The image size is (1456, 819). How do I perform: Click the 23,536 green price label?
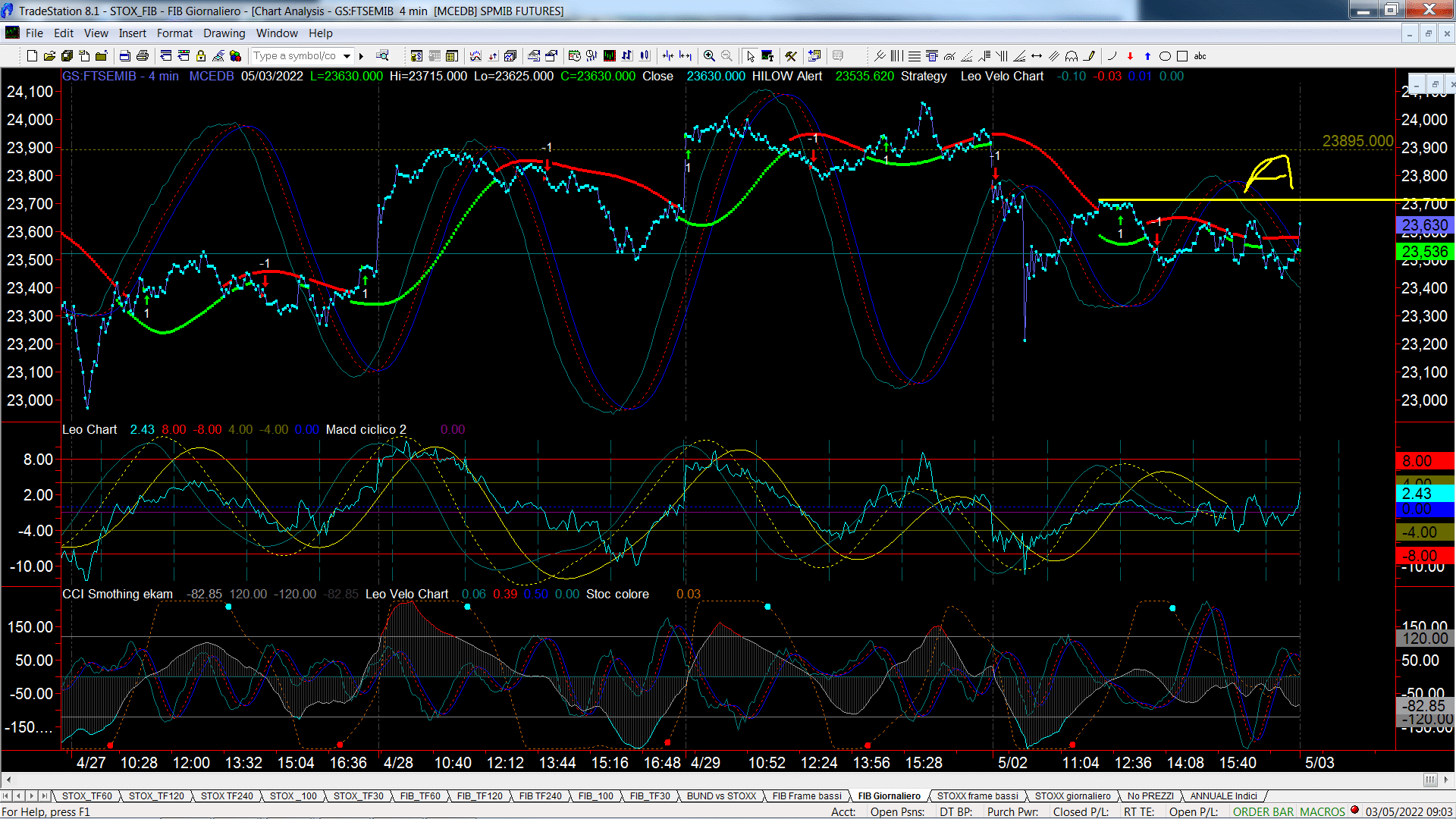tap(1425, 252)
